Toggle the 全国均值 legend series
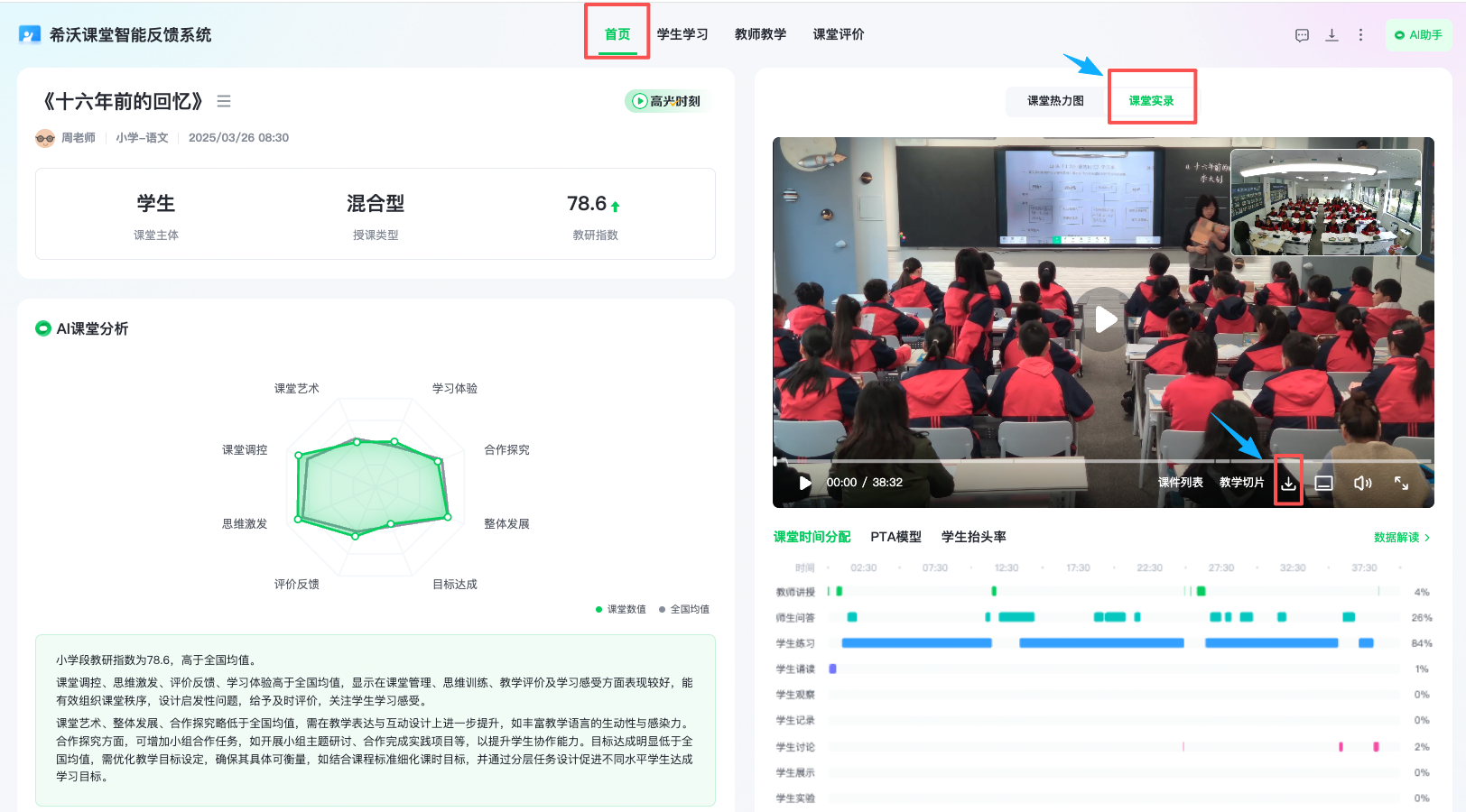This screenshot has height=812, width=1466. (x=684, y=609)
